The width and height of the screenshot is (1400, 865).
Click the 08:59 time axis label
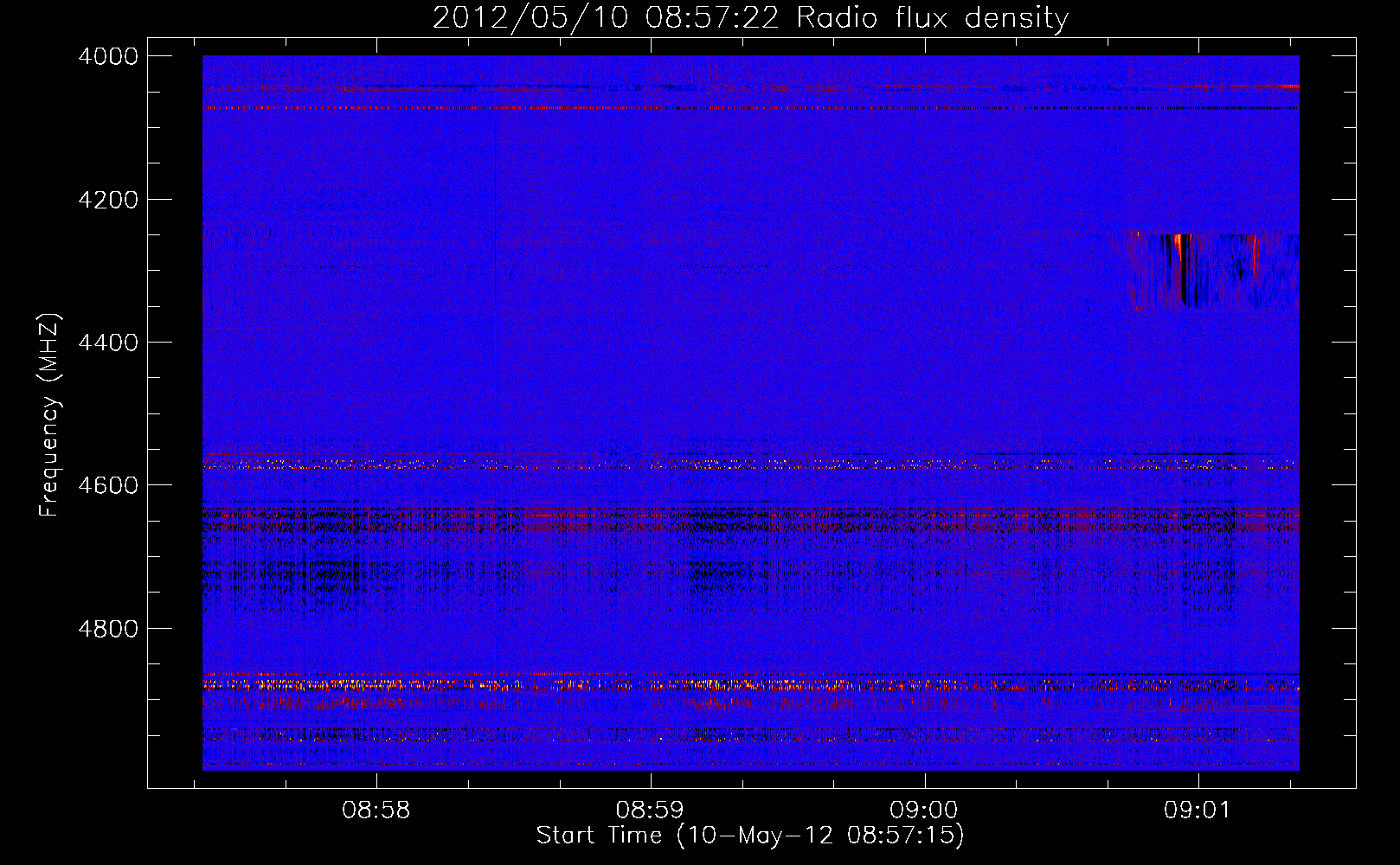pos(650,811)
